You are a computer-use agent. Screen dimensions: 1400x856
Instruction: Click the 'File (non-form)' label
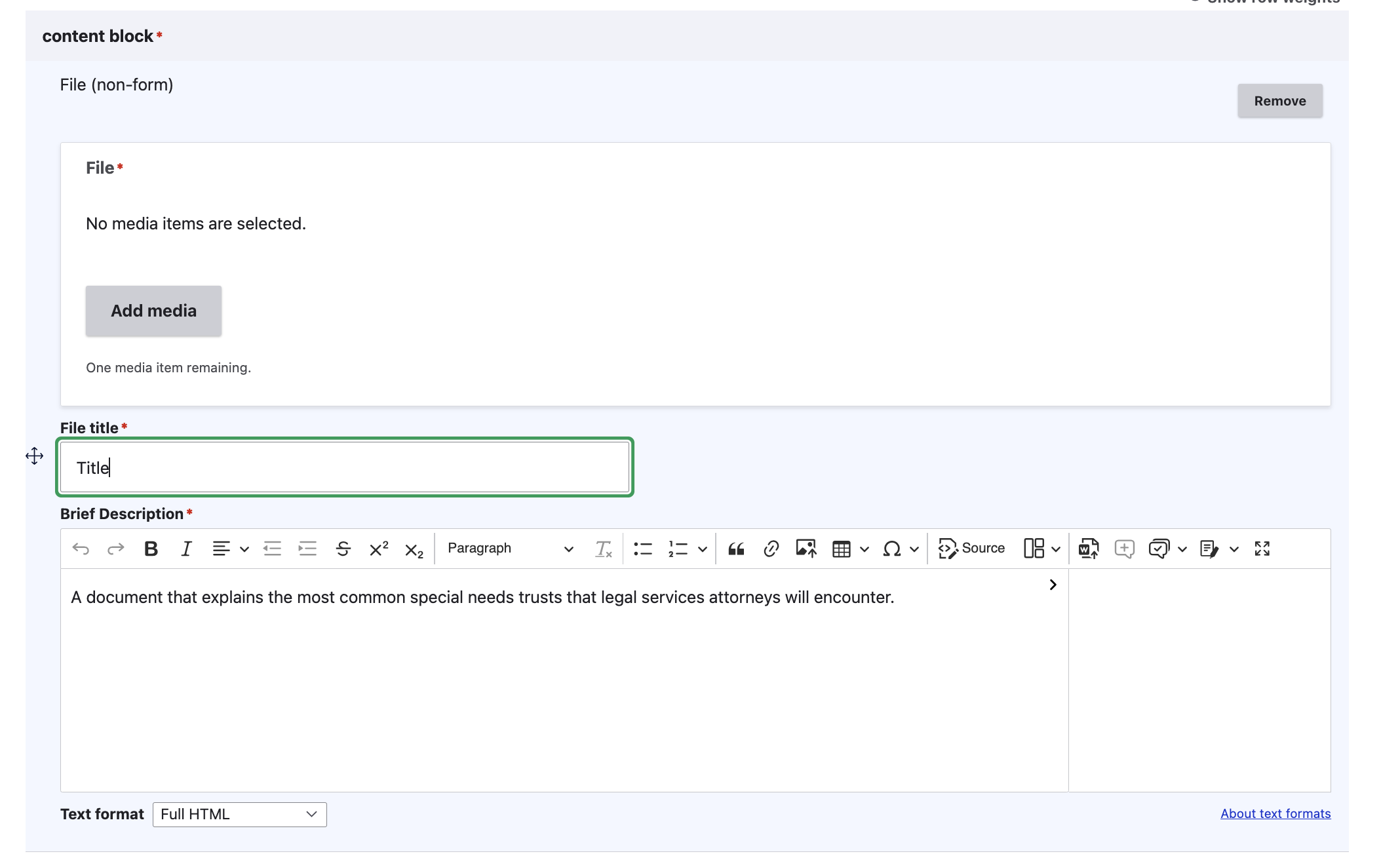117,85
